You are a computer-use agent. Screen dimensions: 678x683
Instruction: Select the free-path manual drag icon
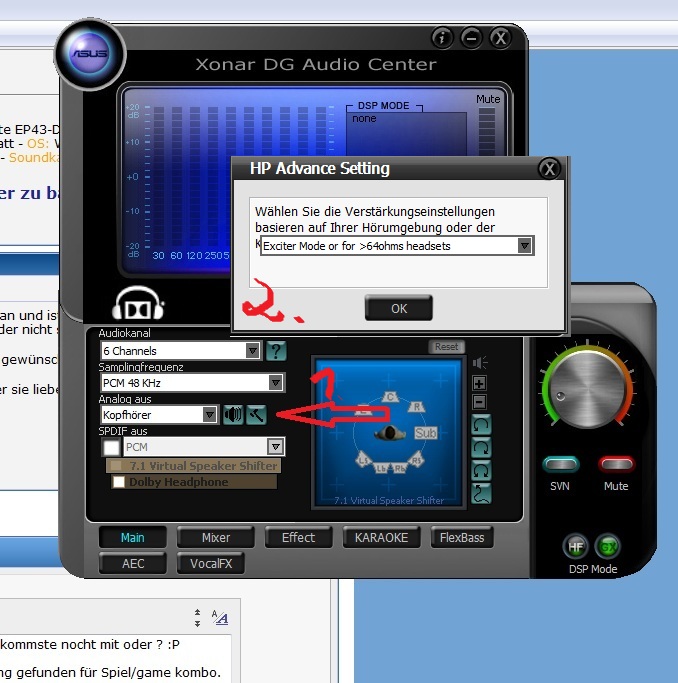pos(482,494)
